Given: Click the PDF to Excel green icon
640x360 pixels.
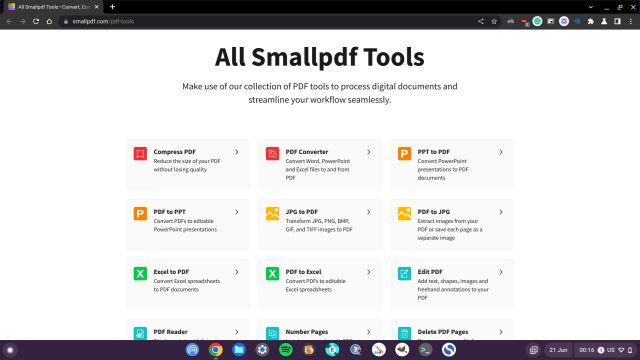Looking at the screenshot, I should pyautogui.click(x=272, y=273).
